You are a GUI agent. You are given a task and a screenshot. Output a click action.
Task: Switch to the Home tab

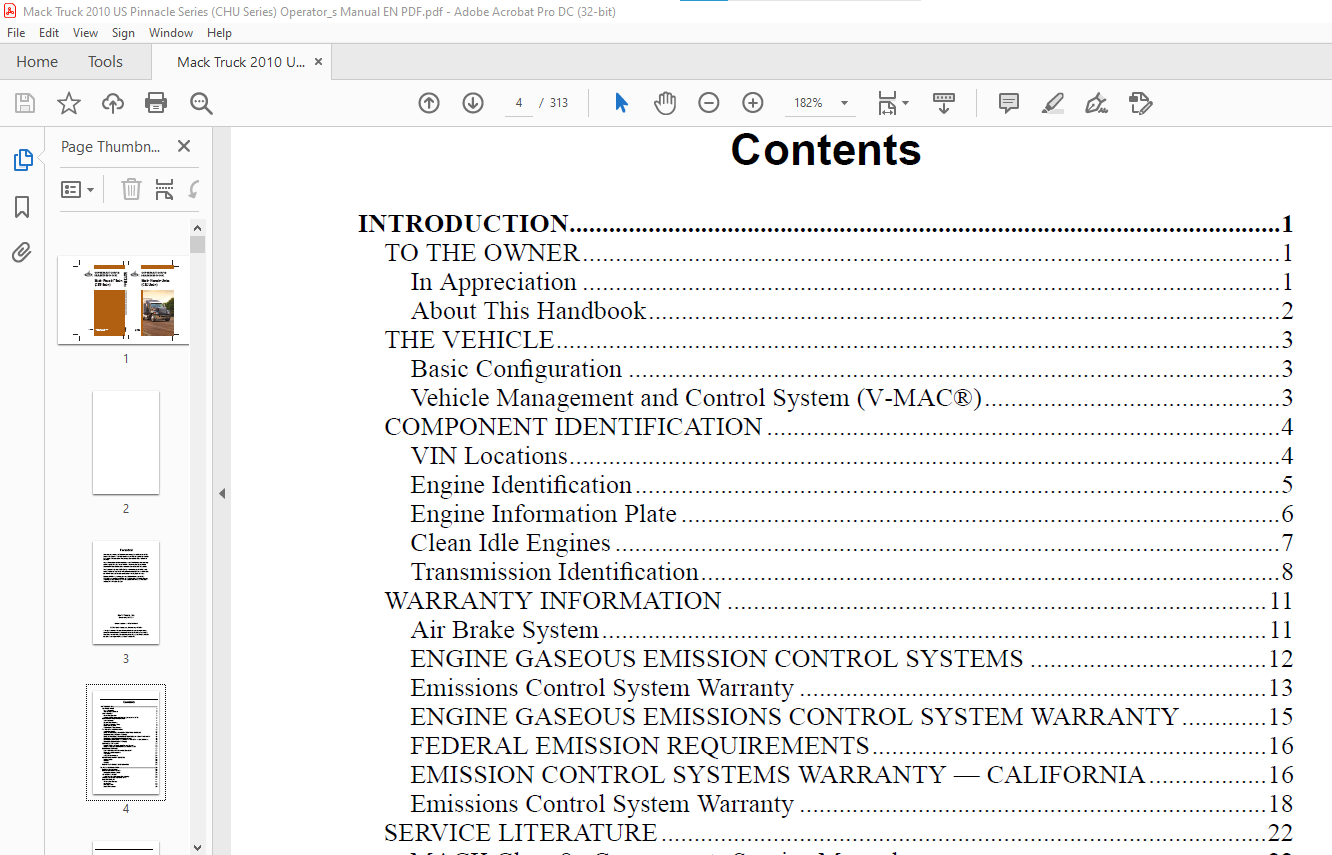[37, 62]
